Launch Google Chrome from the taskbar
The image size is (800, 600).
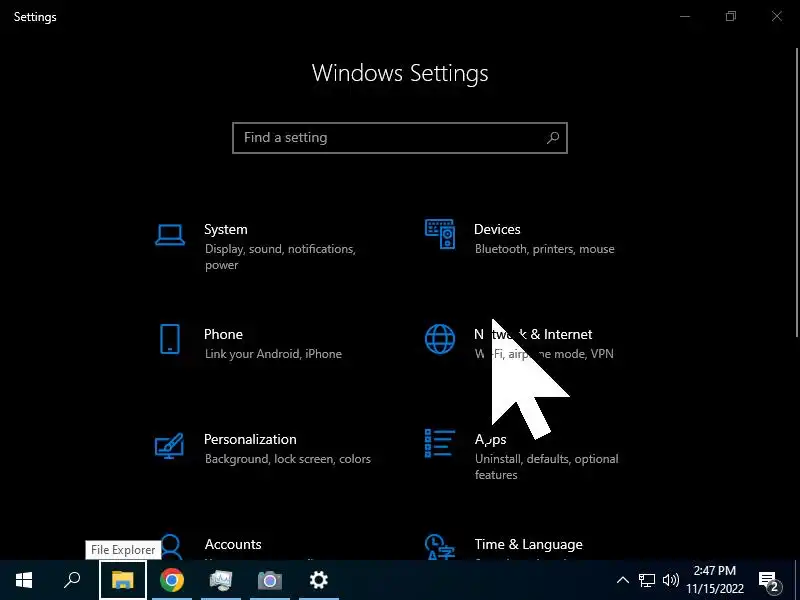tap(172, 580)
